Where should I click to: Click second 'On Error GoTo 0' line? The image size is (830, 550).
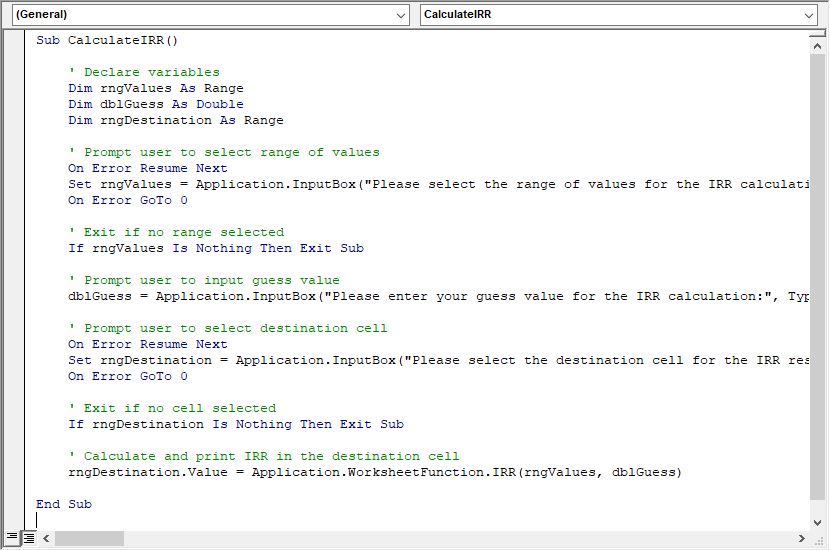(128, 376)
